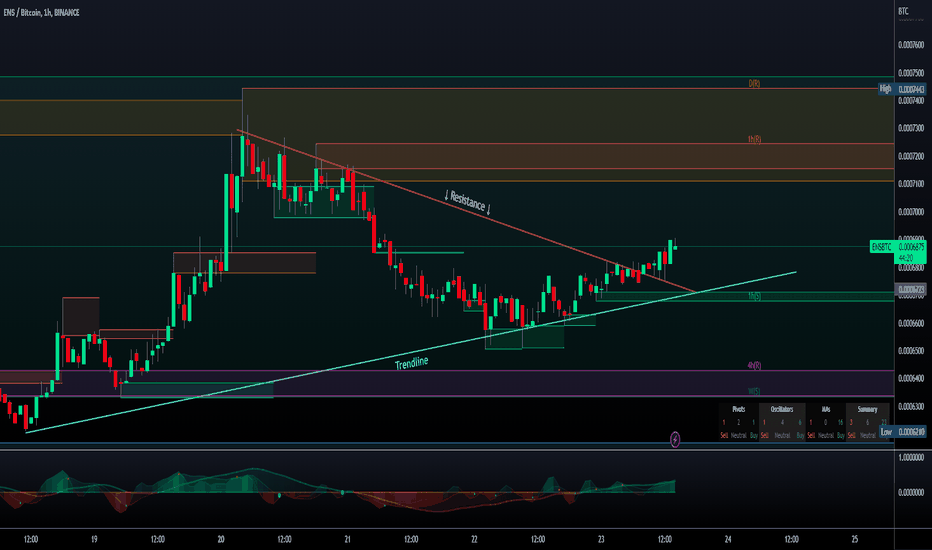
Task: Click the 1h(S) support zone label
Action: point(754,296)
